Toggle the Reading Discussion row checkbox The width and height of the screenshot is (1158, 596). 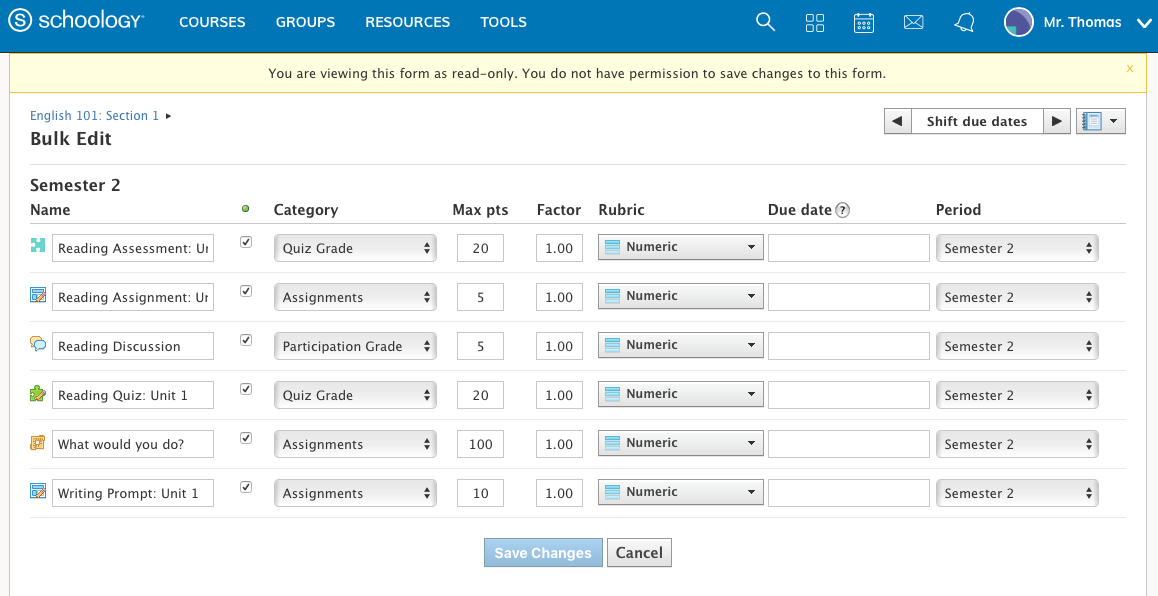coord(246,340)
